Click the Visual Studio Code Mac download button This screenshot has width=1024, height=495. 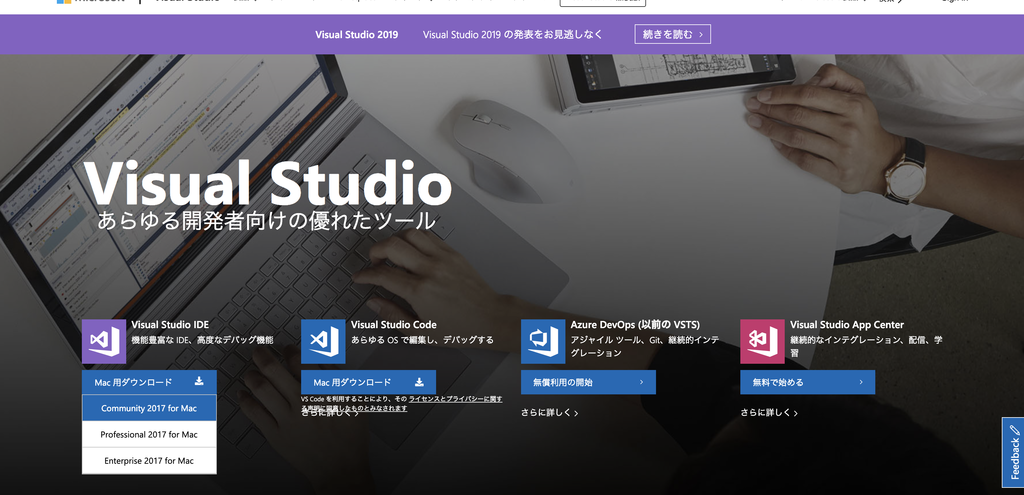pos(368,382)
